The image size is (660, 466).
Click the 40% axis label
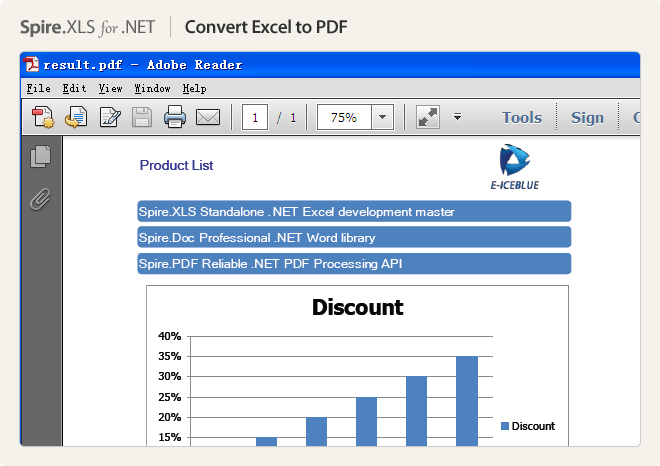[x=170, y=336]
